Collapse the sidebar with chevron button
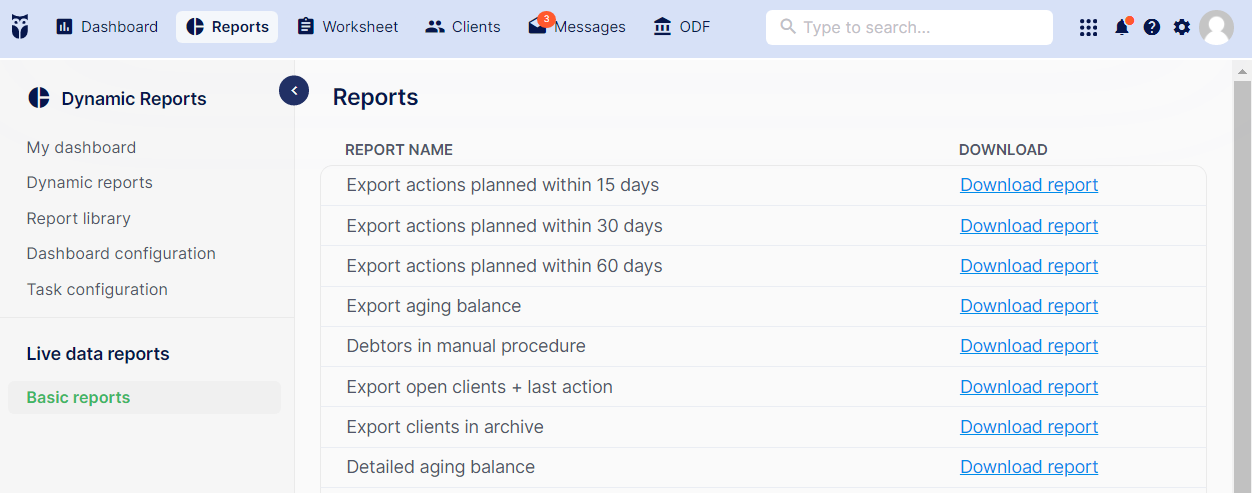Viewport: 1252px width, 493px height. [294, 91]
